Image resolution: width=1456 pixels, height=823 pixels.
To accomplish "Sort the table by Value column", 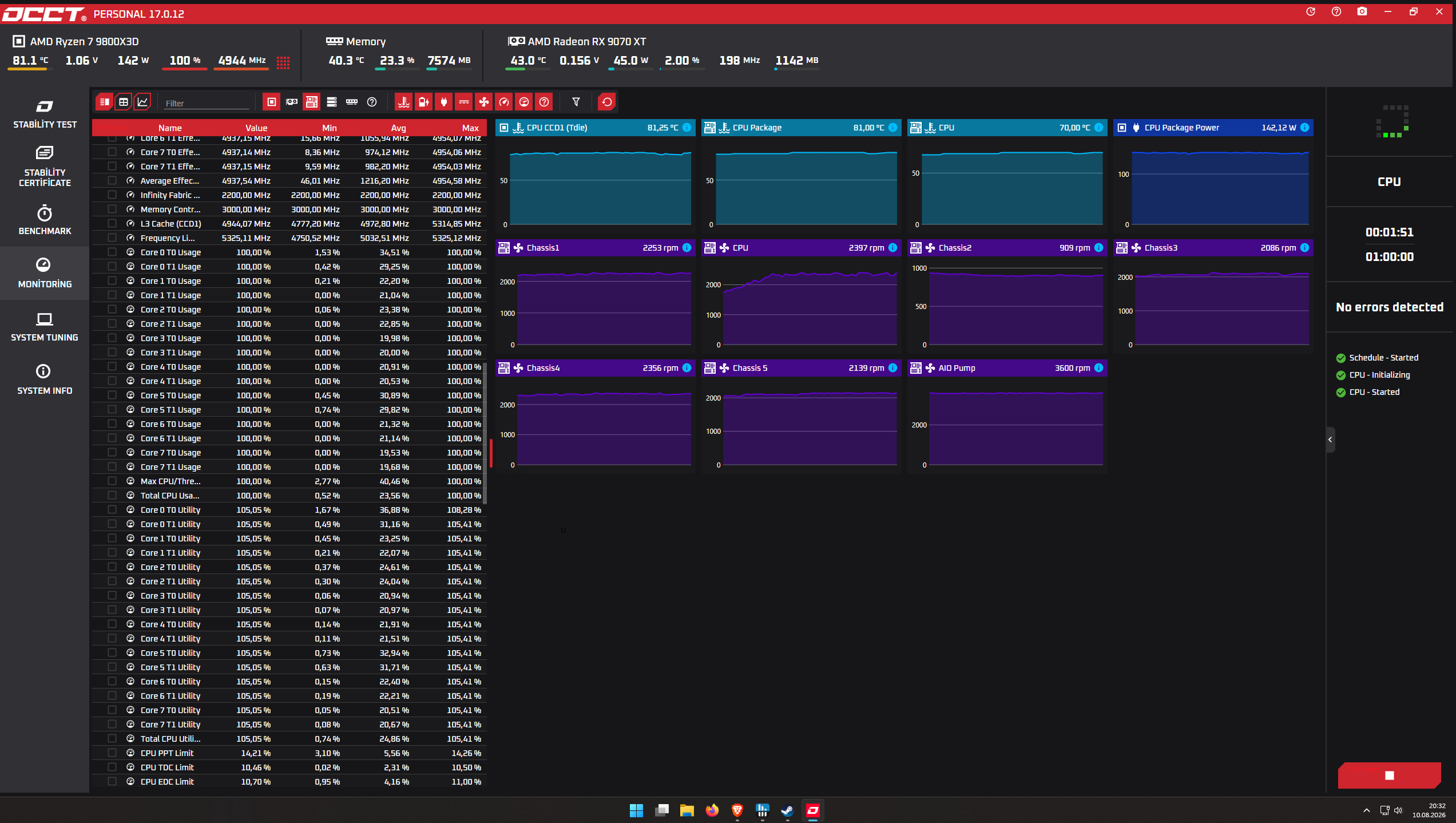I will tap(256, 128).
